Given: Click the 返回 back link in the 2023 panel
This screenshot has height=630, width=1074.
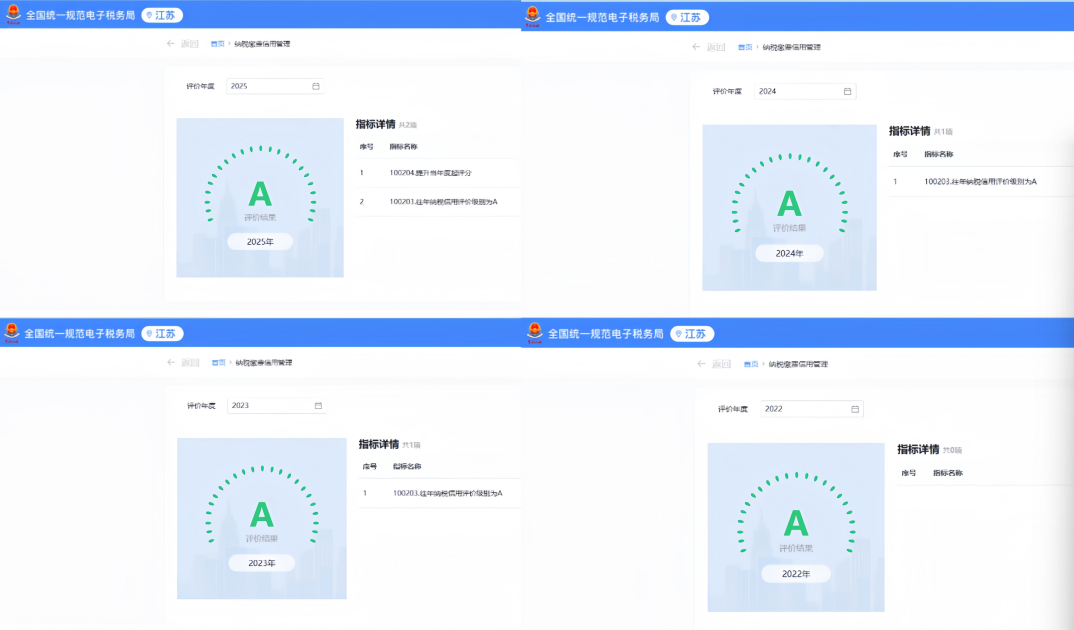Looking at the screenshot, I should (x=190, y=362).
